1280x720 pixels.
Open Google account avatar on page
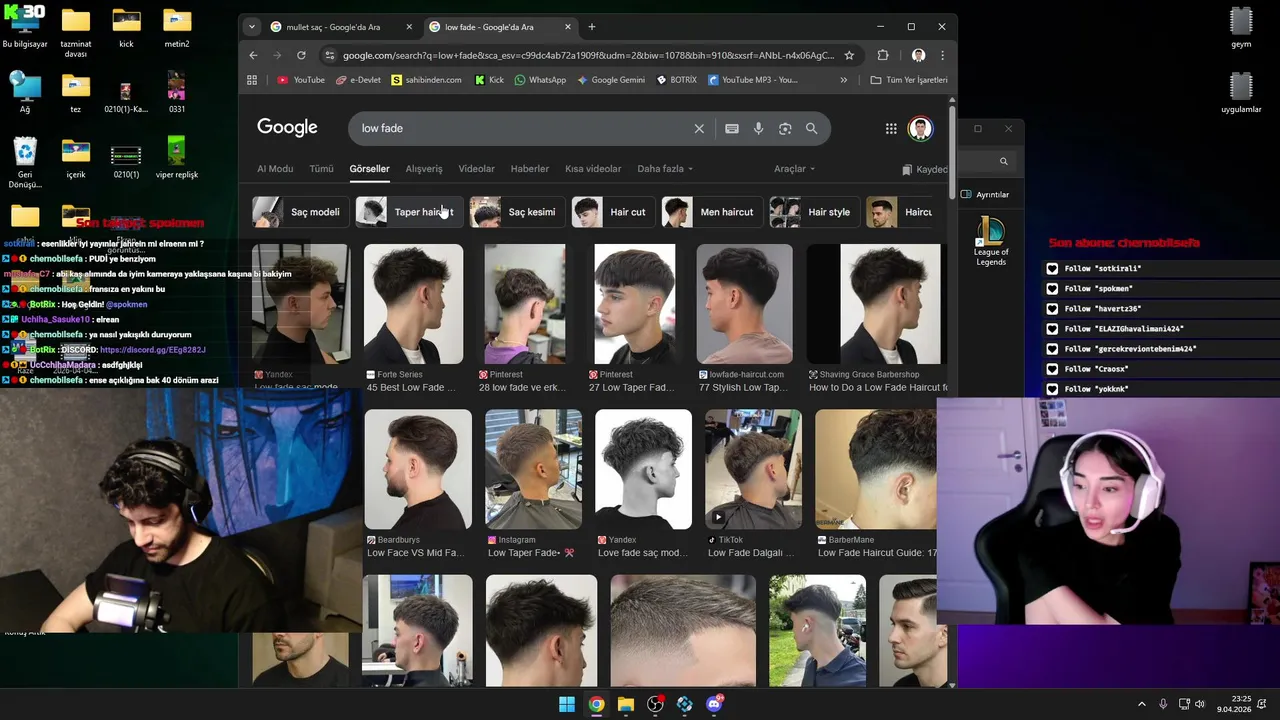pyautogui.click(x=920, y=128)
